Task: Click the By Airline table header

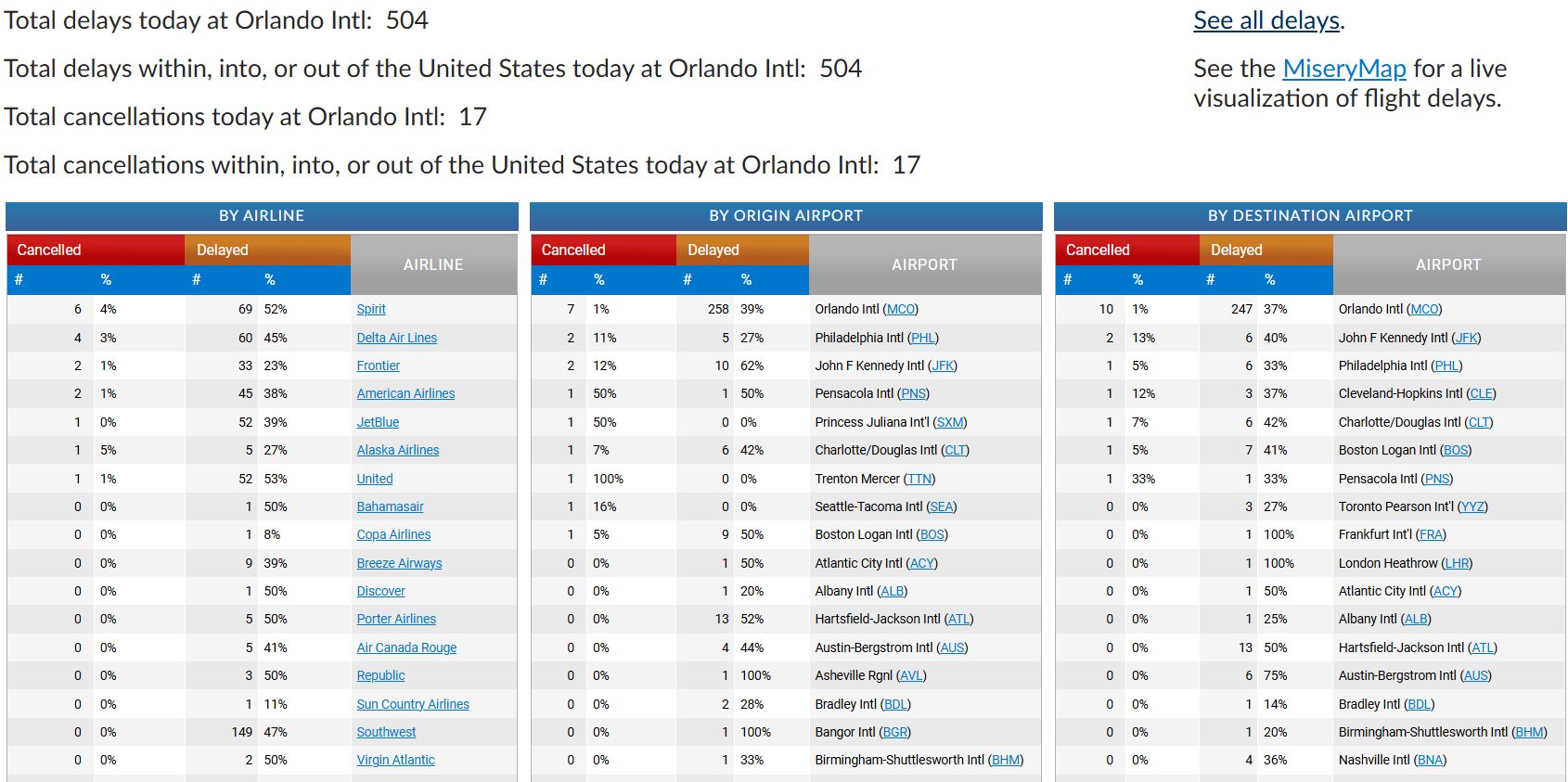Action: tap(262, 215)
